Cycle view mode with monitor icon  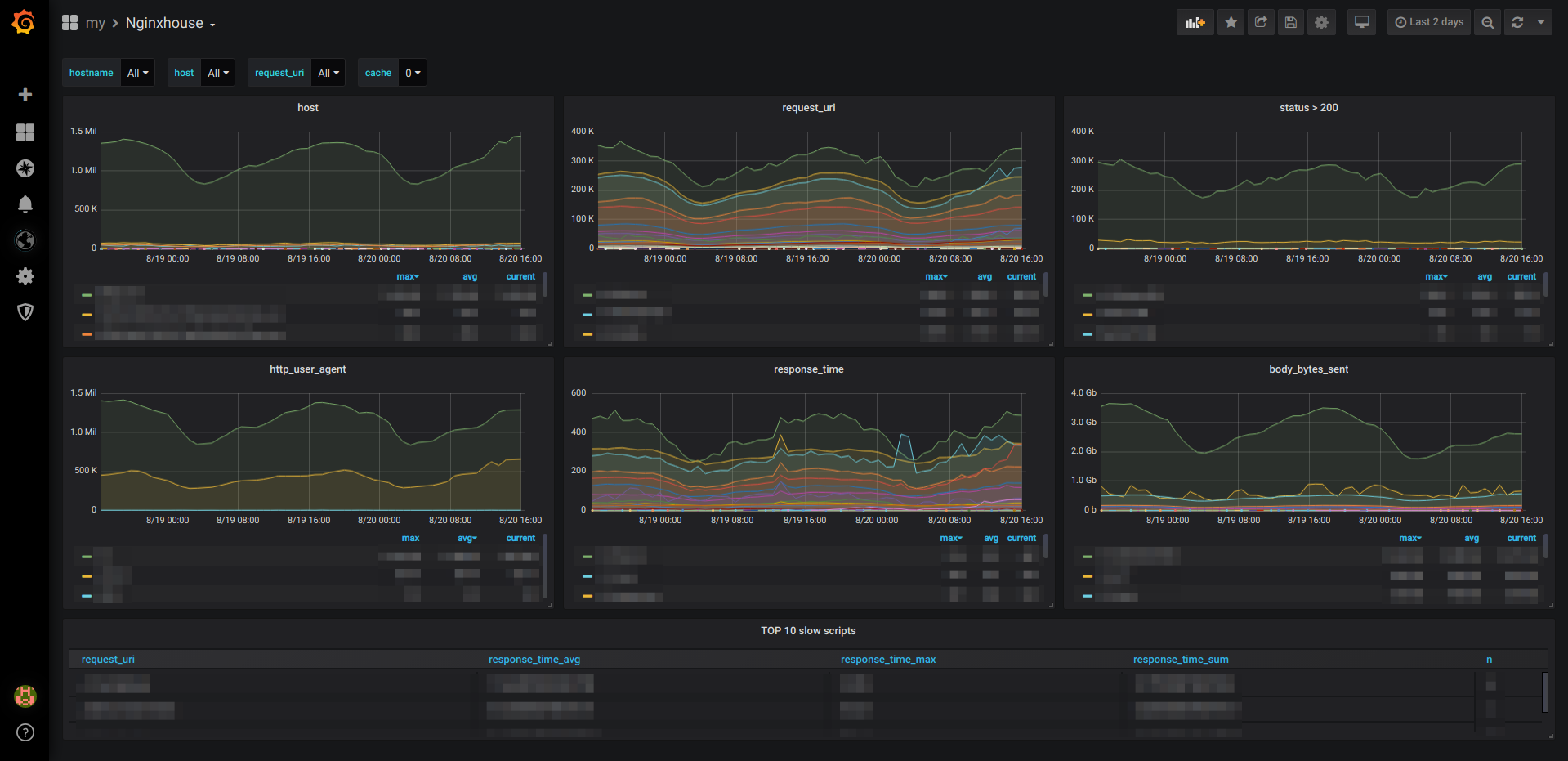pyautogui.click(x=1361, y=22)
